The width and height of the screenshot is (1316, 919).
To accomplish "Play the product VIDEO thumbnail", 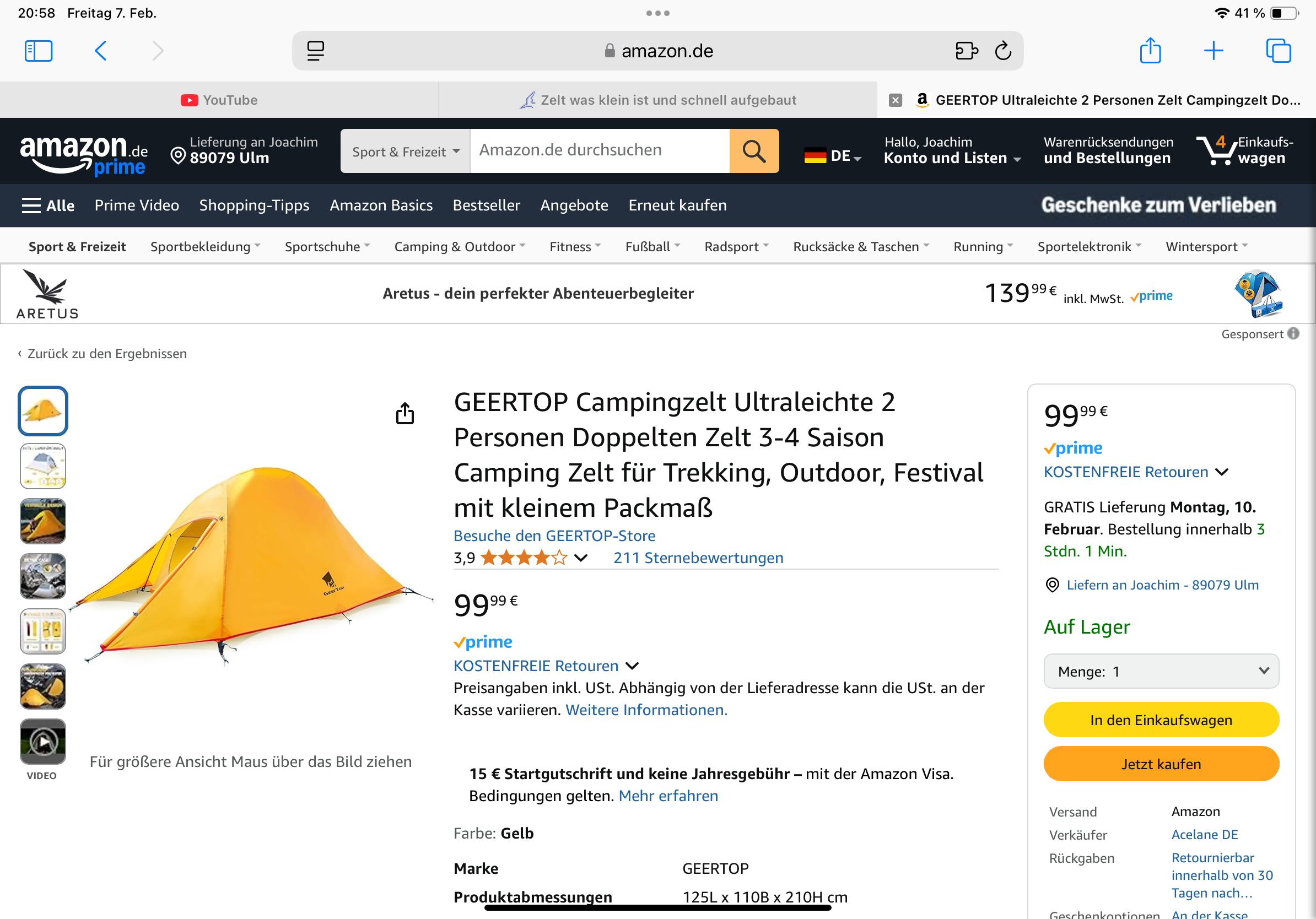I will (43, 742).
